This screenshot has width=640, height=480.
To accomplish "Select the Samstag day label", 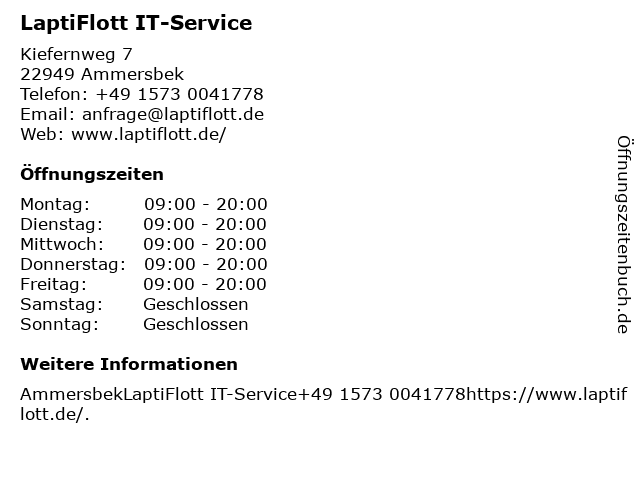I will (x=62, y=305).
